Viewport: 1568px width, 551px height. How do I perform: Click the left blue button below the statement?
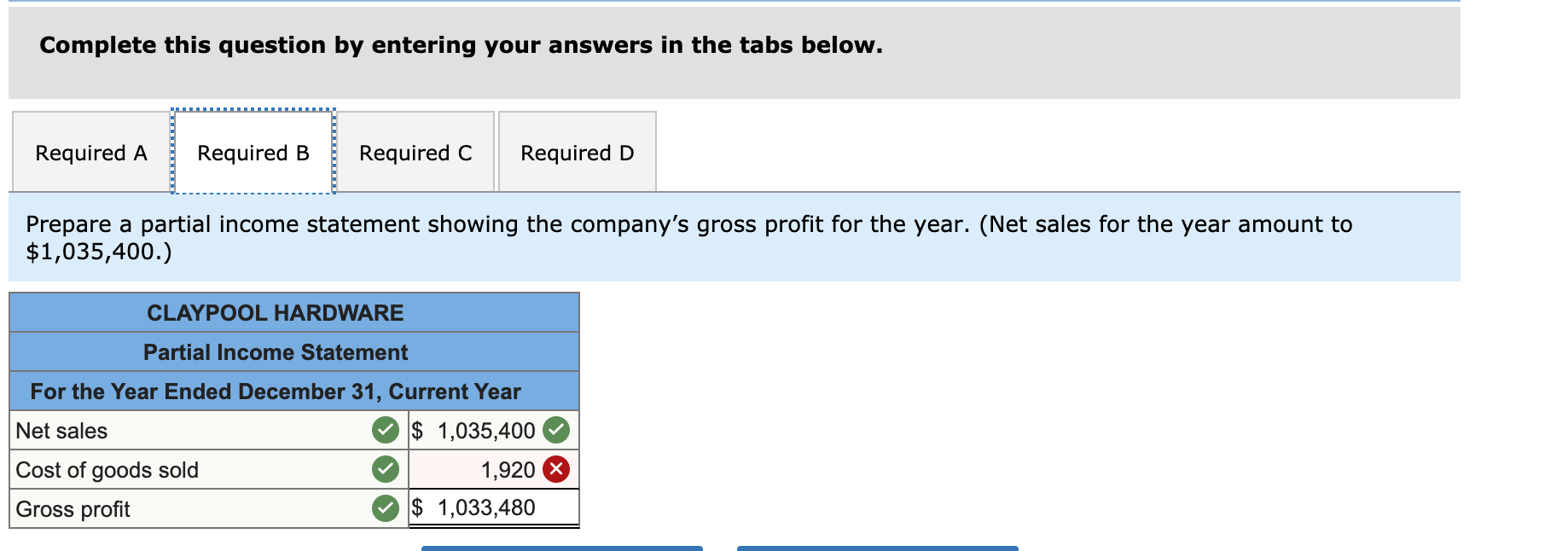tap(559, 548)
